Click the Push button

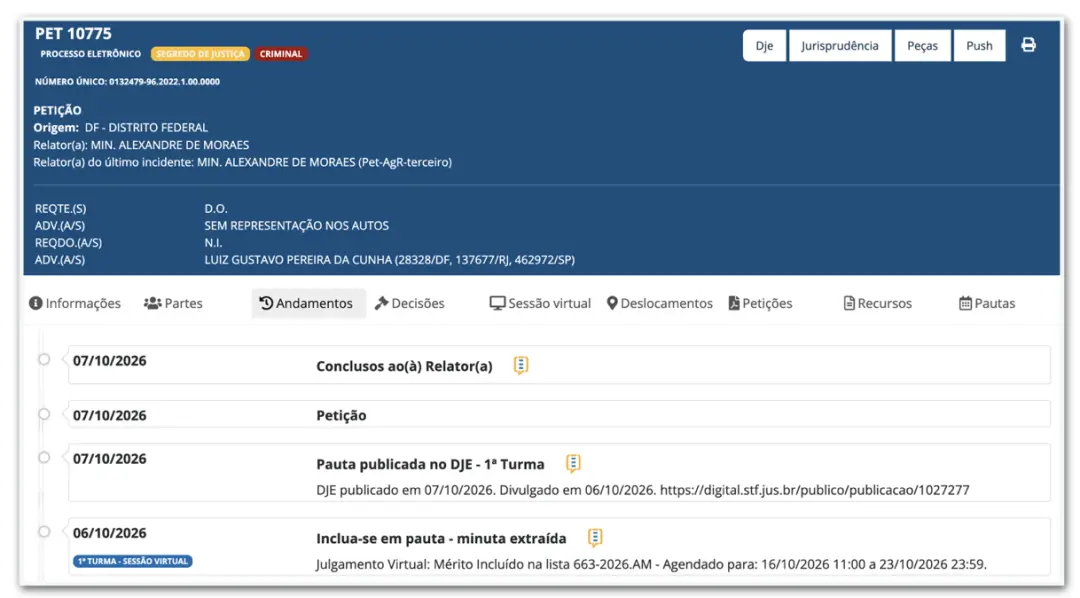coord(979,45)
